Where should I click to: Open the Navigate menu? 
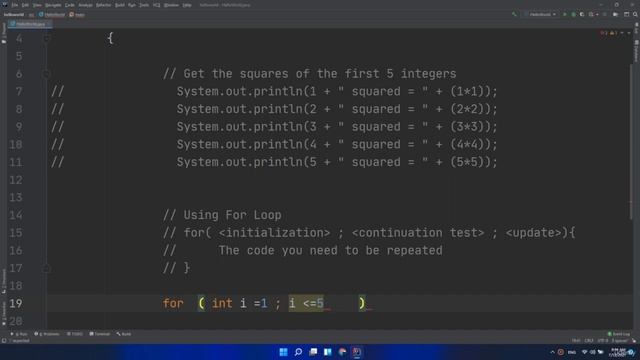click(53, 5)
